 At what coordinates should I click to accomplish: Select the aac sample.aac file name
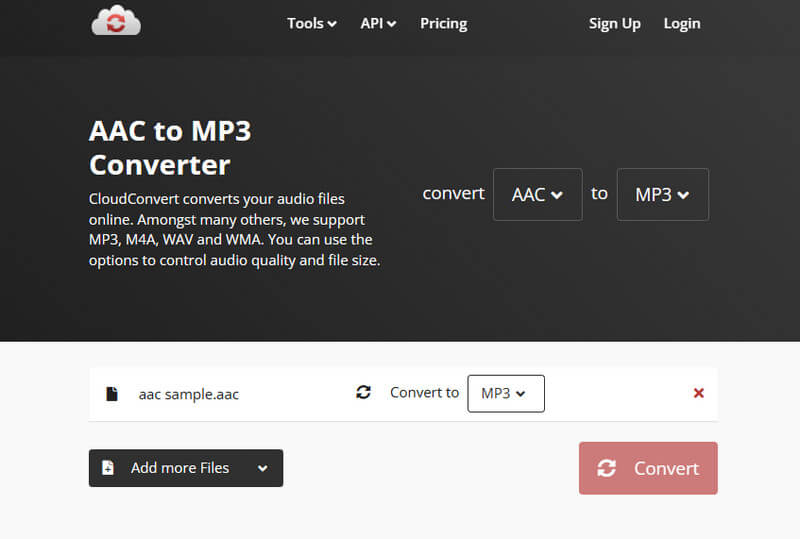[x=188, y=394]
